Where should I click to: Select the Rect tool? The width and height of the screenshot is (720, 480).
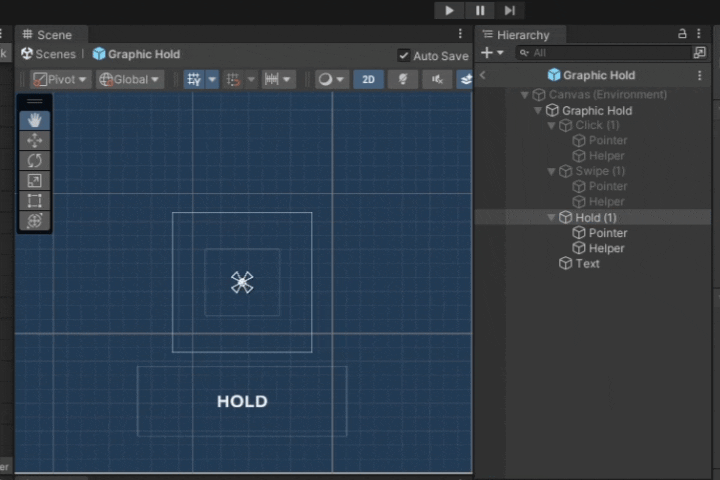[34, 201]
